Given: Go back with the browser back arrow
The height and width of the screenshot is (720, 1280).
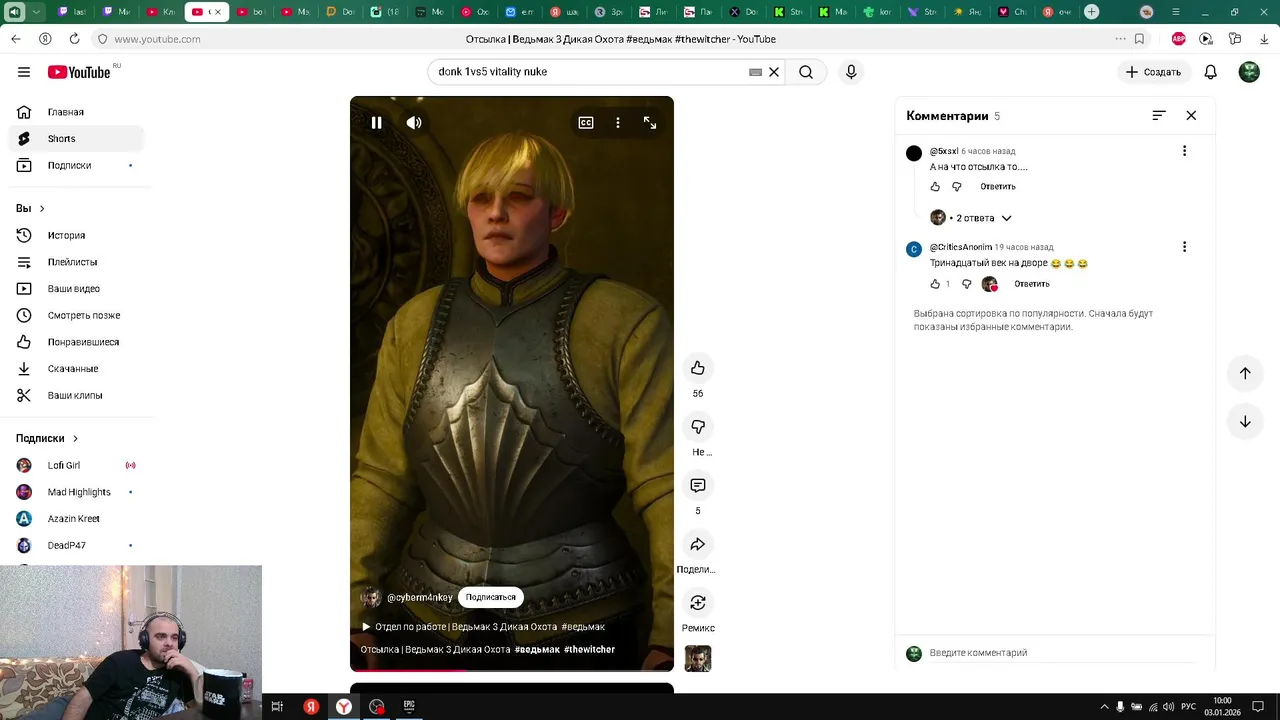Looking at the screenshot, I should 16,39.
